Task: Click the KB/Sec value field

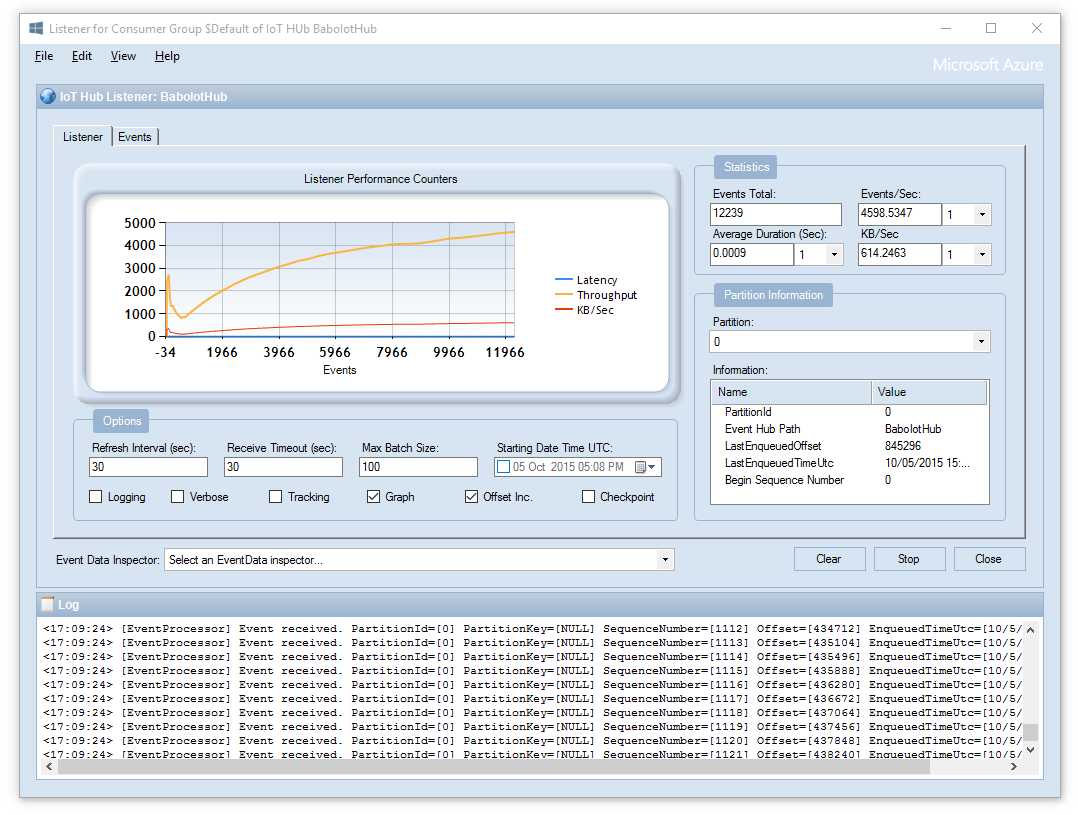Action: [899, 254]
